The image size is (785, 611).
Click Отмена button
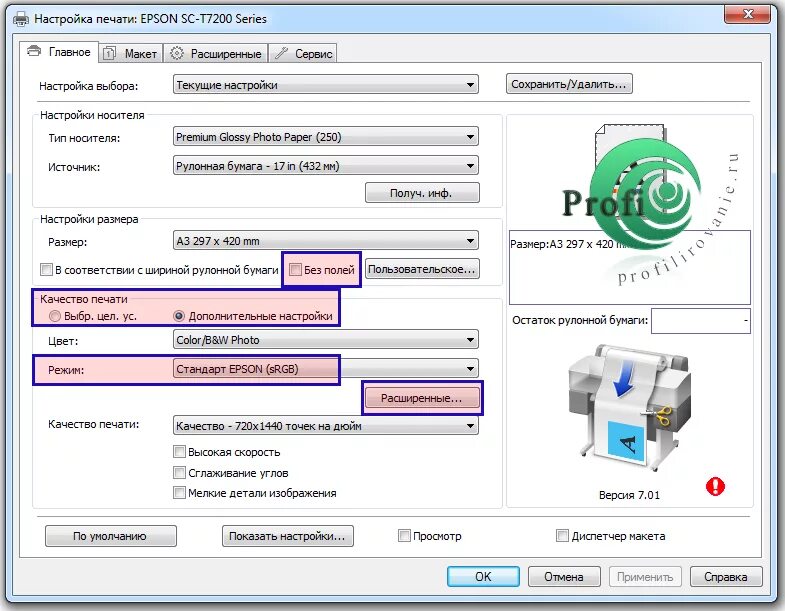tap(564, 576)
